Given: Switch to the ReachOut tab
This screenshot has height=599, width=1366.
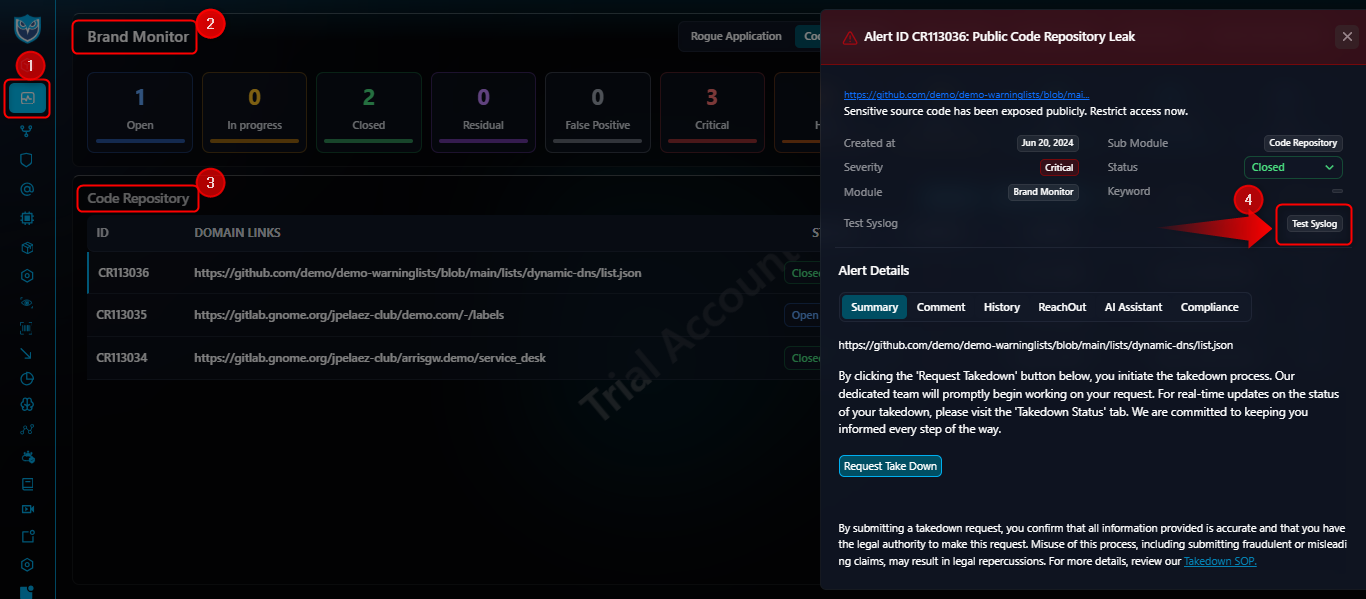Looking at the screenshot, I should click(1062, 307).
